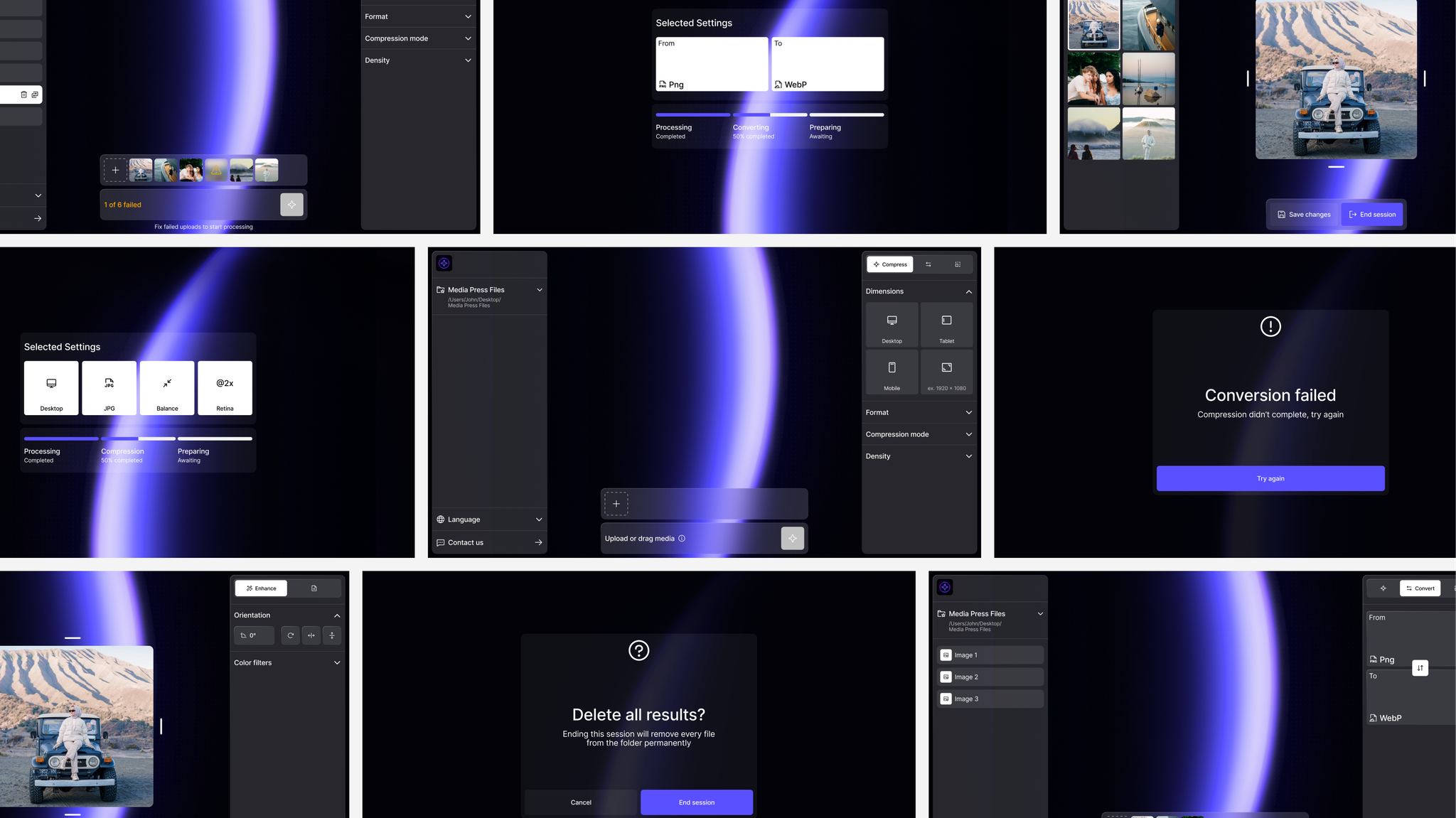This screenshot has height=818, width=1456.
Task: Click the folder icon beside Media Press Files above Language
Action: pos(441,290)
